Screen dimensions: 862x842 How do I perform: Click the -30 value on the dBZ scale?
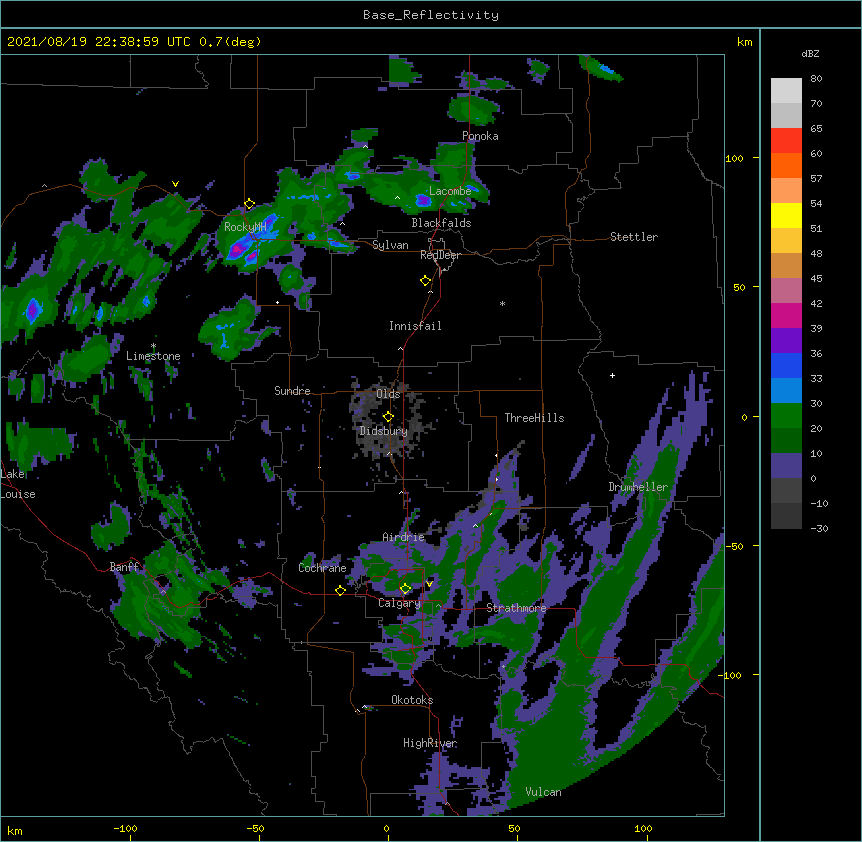click(819, 528)
